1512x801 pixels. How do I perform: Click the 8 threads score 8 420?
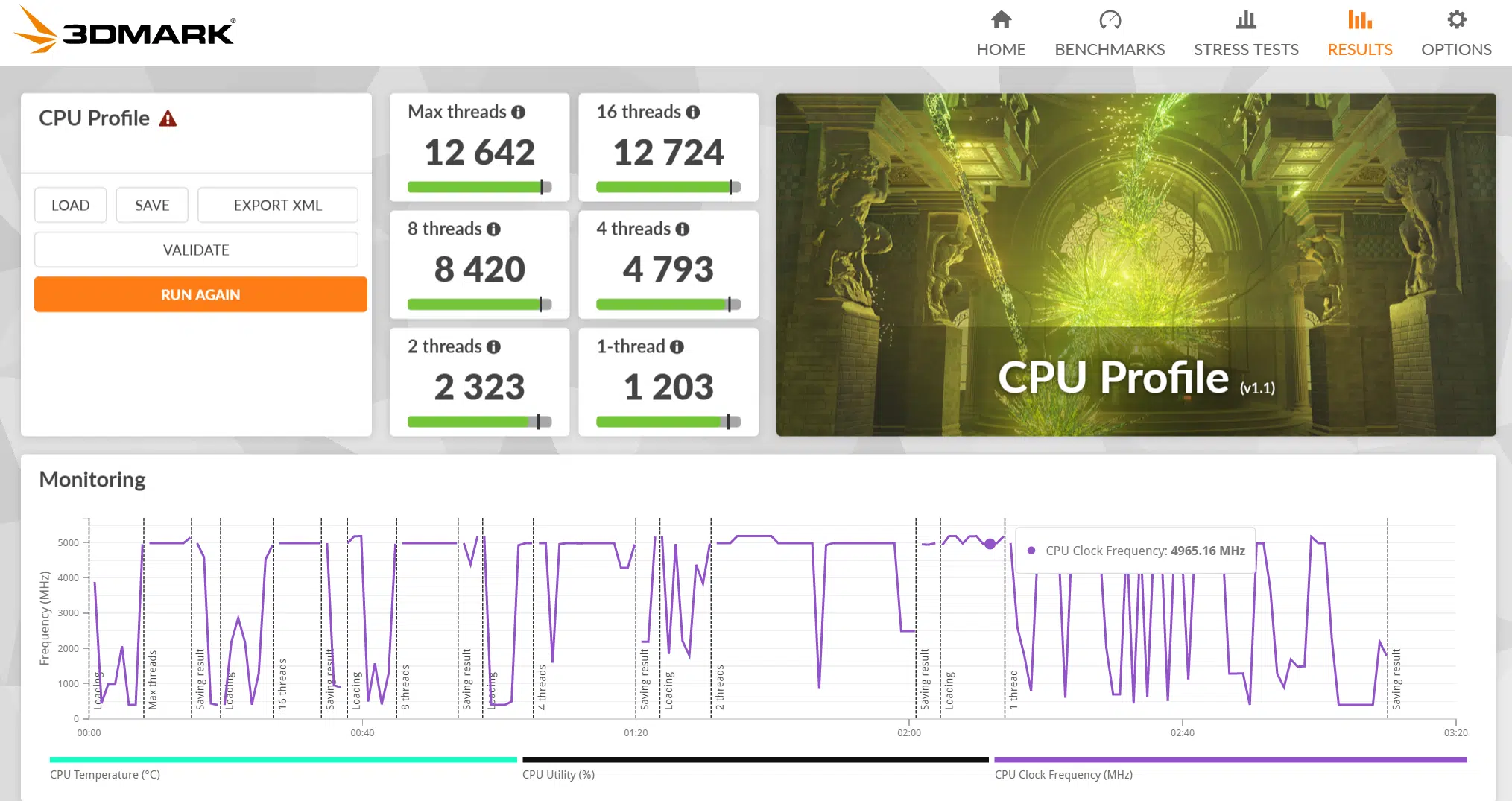click(479, 270)
